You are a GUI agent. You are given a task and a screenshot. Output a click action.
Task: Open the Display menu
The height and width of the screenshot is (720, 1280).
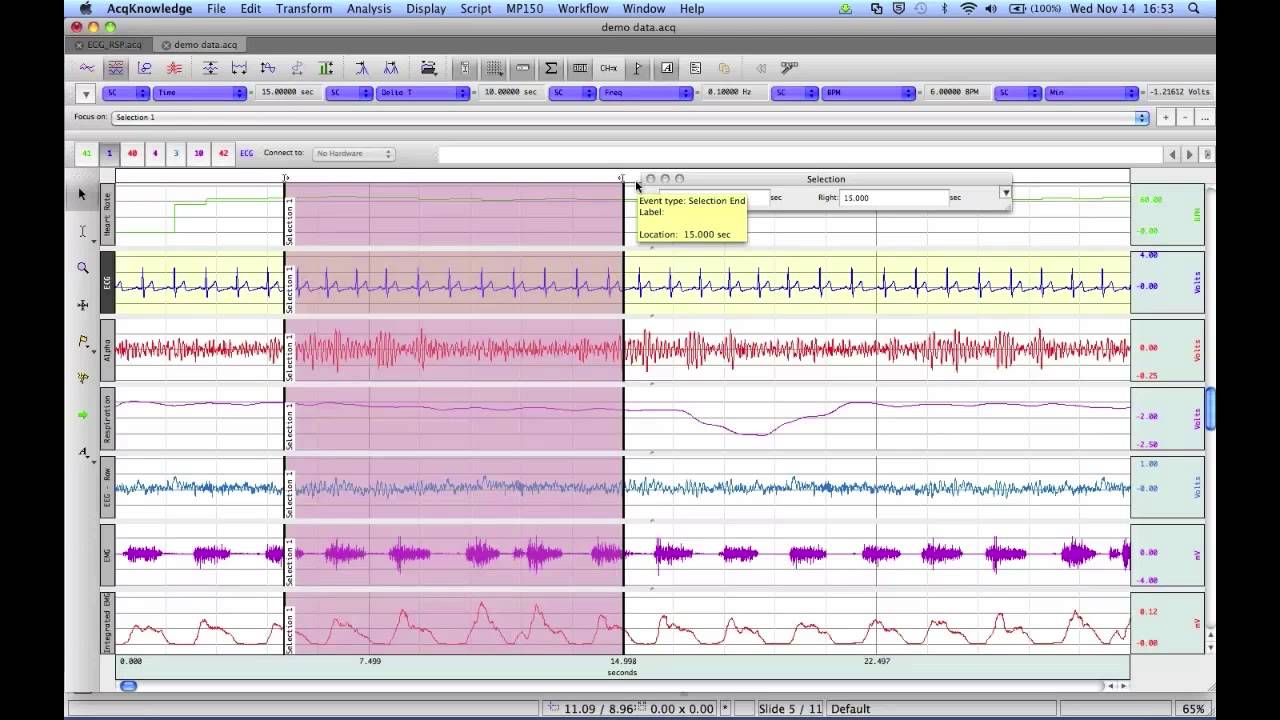coord(426,9)
